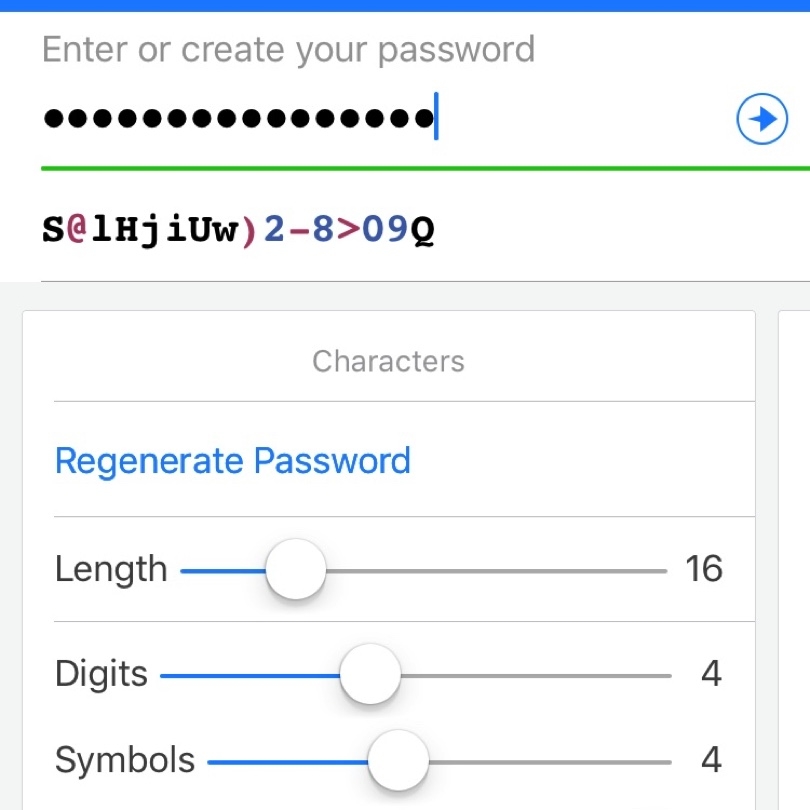Click the blue filled part of Digits track
810x810 pixels.
pos(250,676)
